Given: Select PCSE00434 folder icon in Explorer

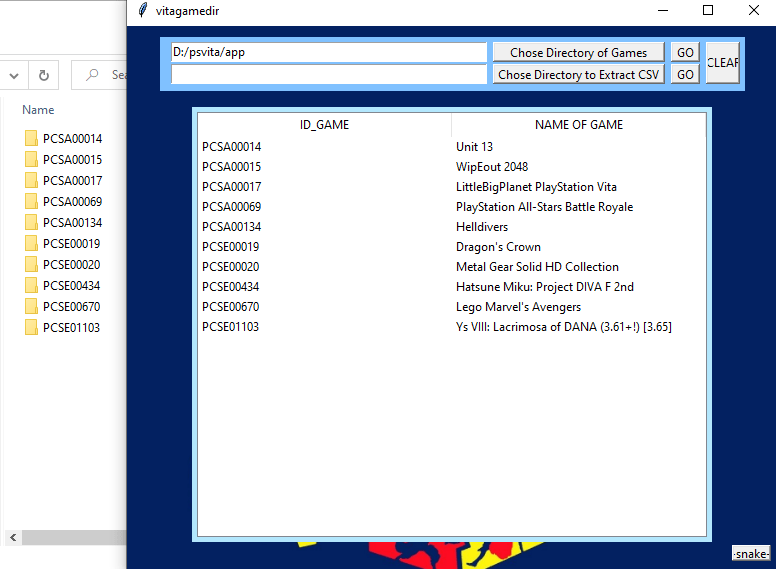Looking at the screenshot, I should coord(31,285).
